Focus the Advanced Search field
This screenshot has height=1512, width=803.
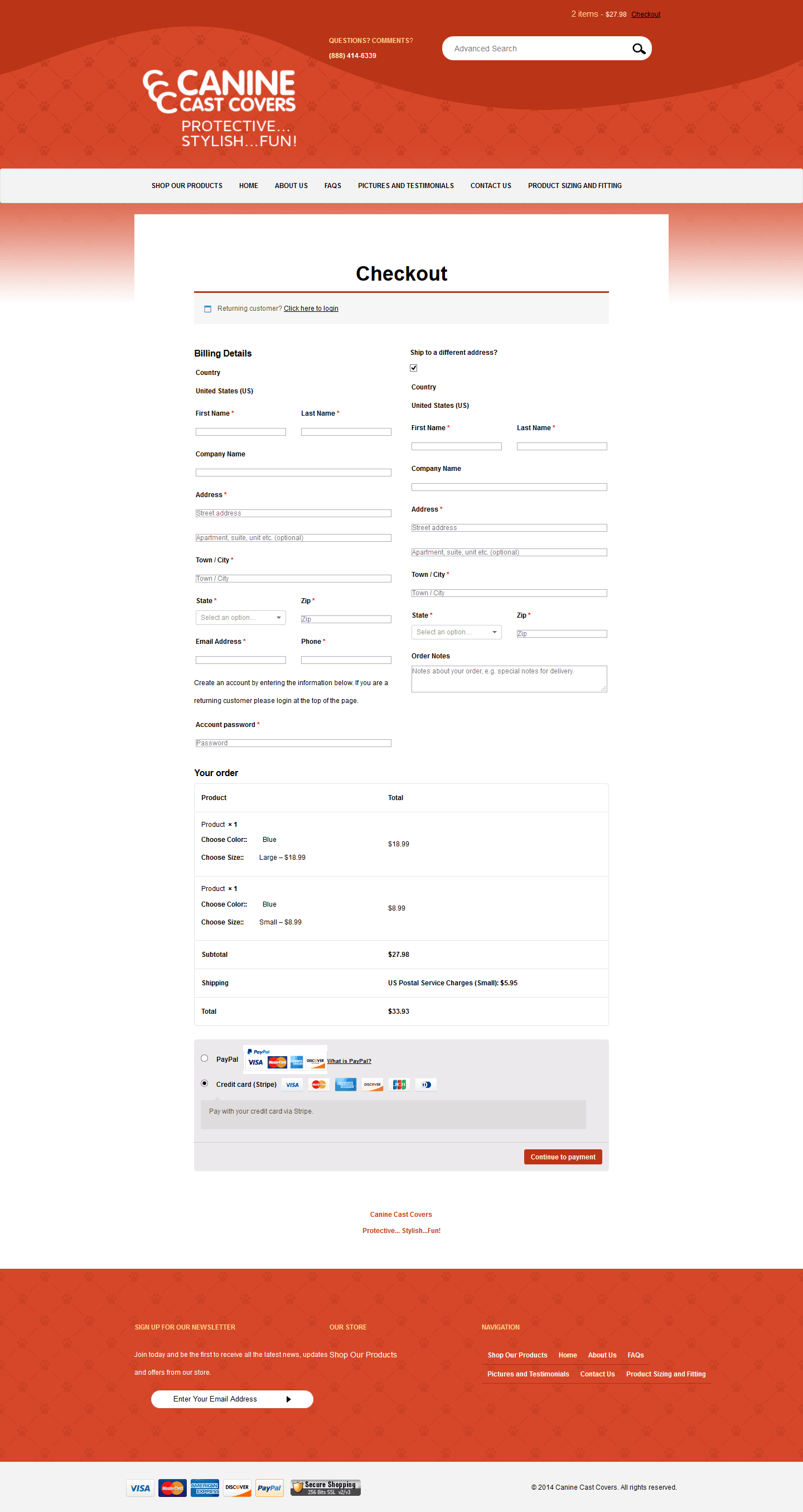(536, 49)
